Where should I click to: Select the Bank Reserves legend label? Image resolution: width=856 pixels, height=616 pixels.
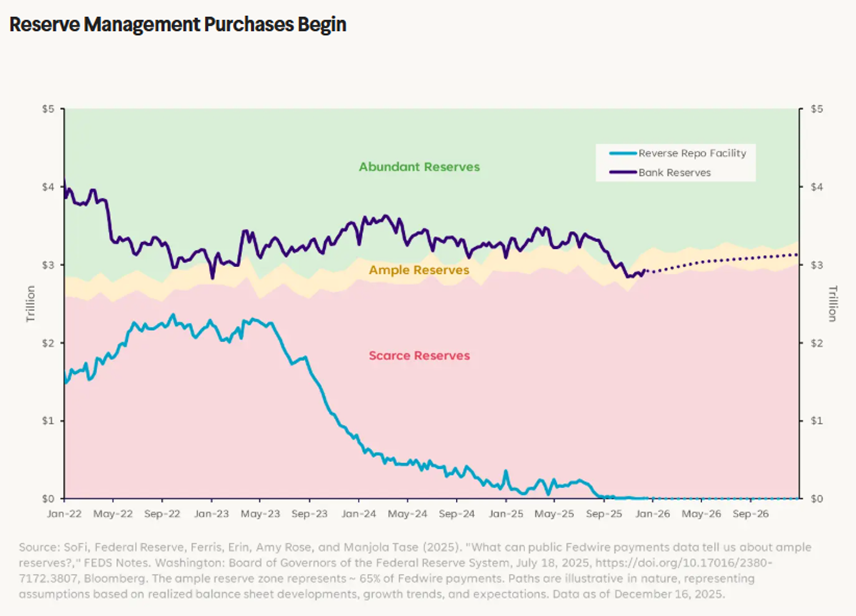tap(674, 173)
